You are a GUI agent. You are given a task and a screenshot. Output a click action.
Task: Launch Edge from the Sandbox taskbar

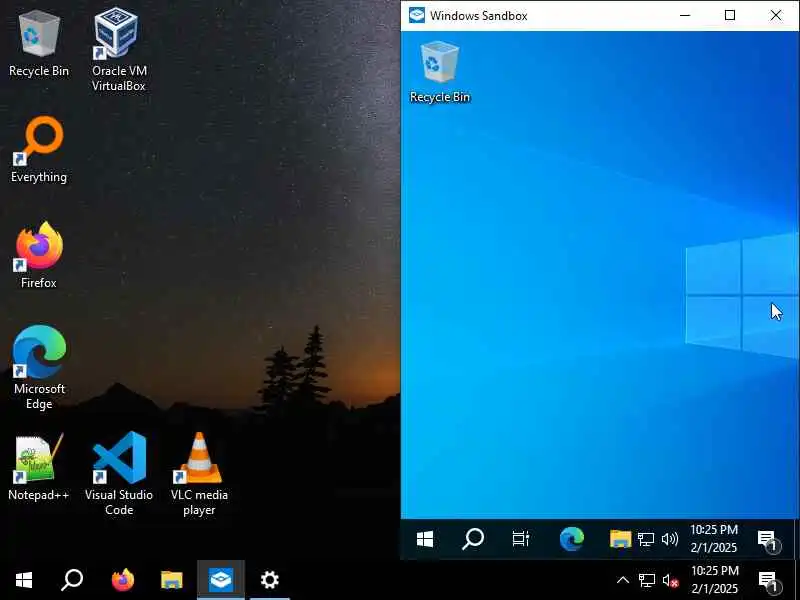pyautogui.click(x=571, y=539)
